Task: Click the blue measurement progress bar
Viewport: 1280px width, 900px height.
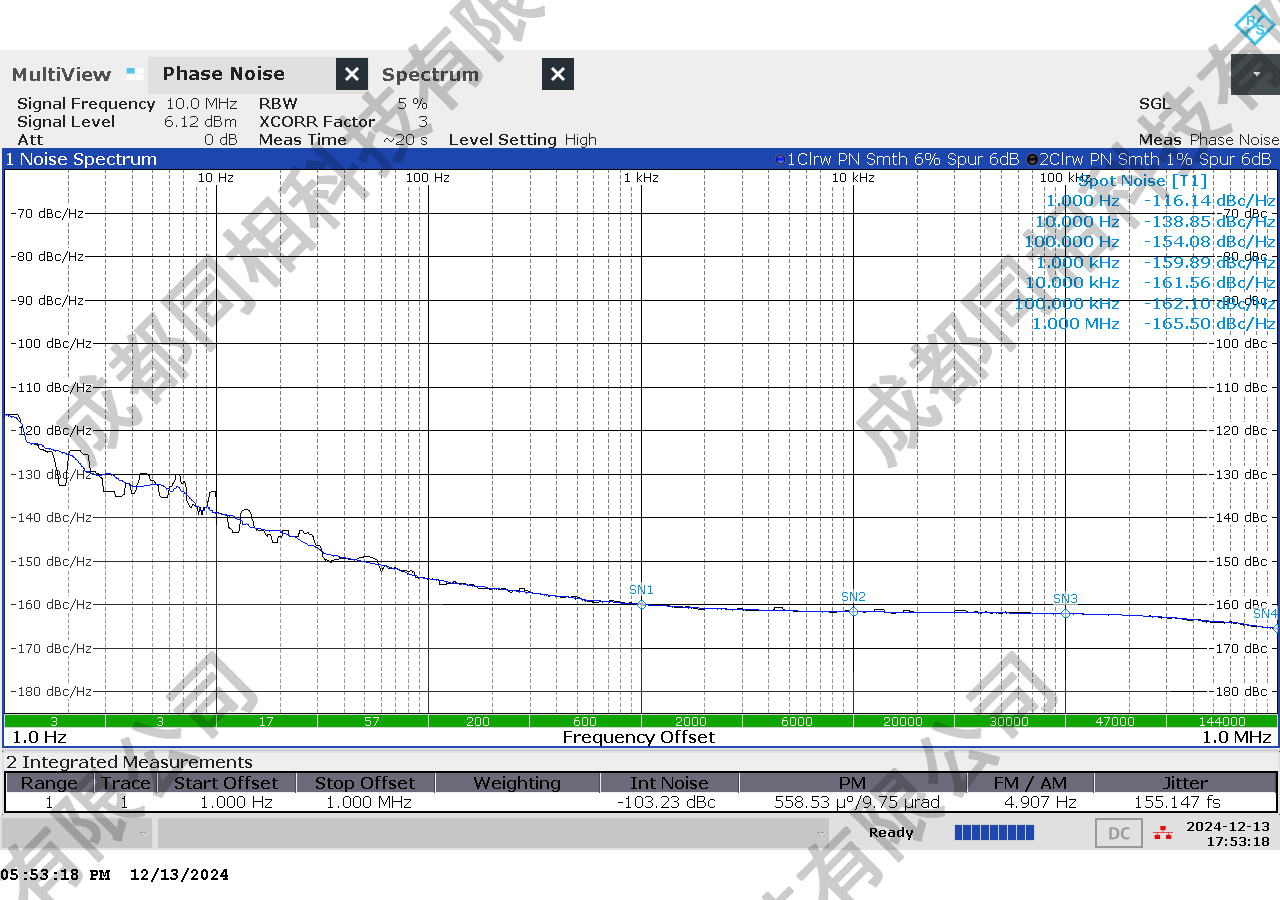Action: click(994, 833)
